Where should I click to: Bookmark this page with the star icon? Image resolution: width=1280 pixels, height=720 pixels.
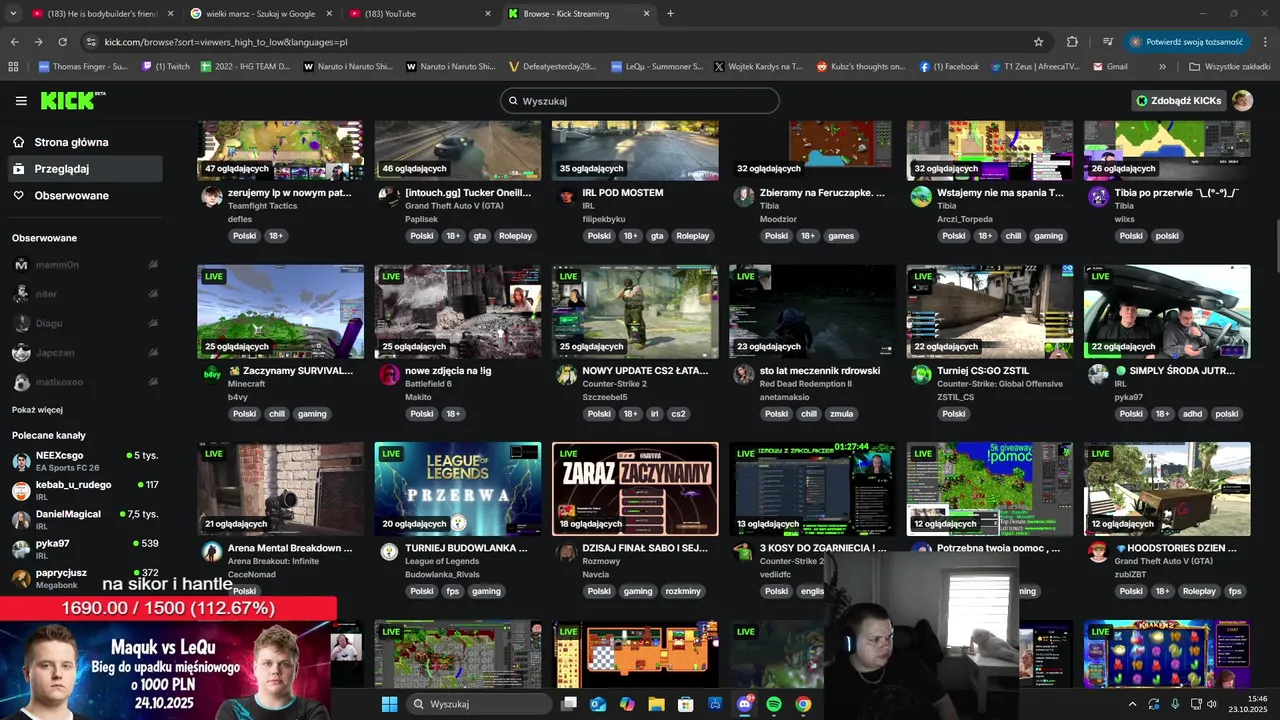(1038, 42)
